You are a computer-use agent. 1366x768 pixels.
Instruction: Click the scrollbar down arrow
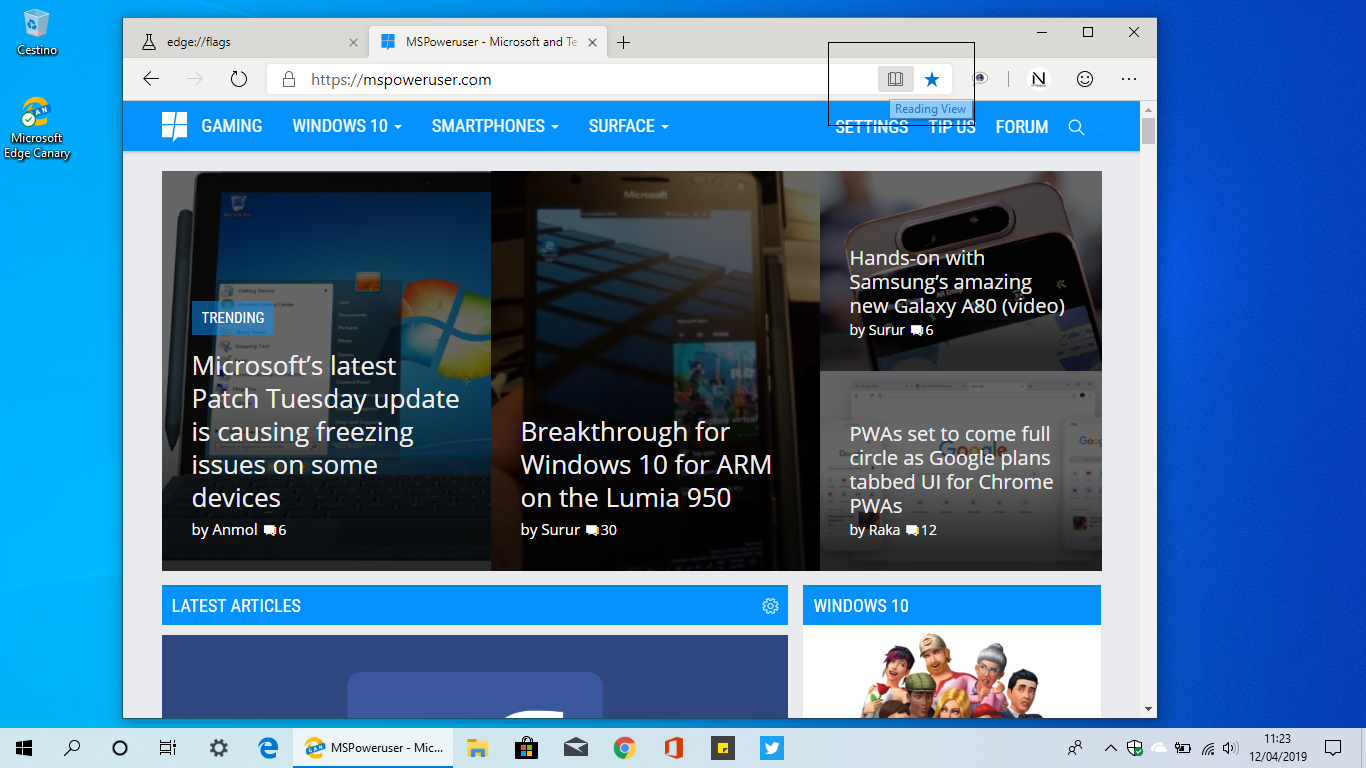click(1148, 708)
